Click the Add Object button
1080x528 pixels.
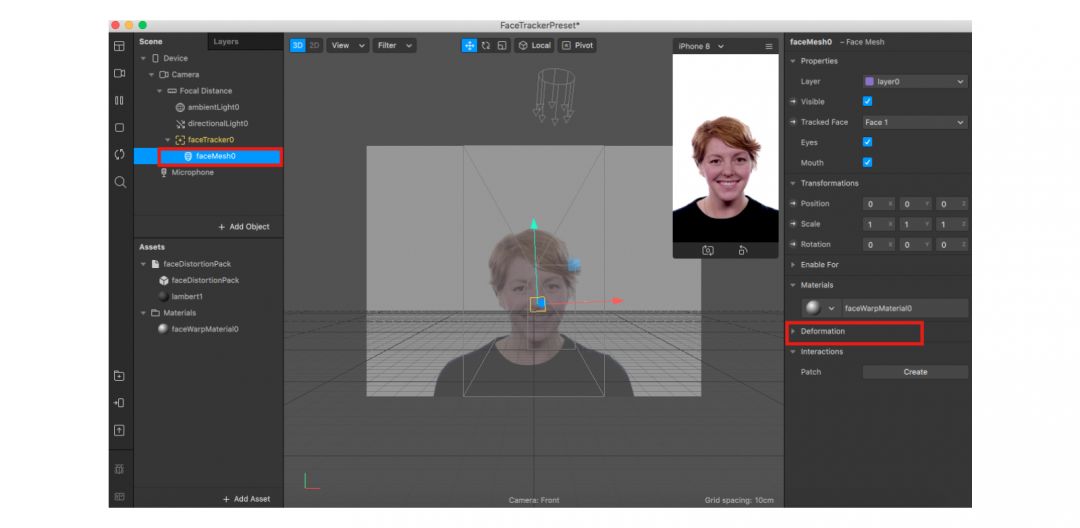click(244, 227)
